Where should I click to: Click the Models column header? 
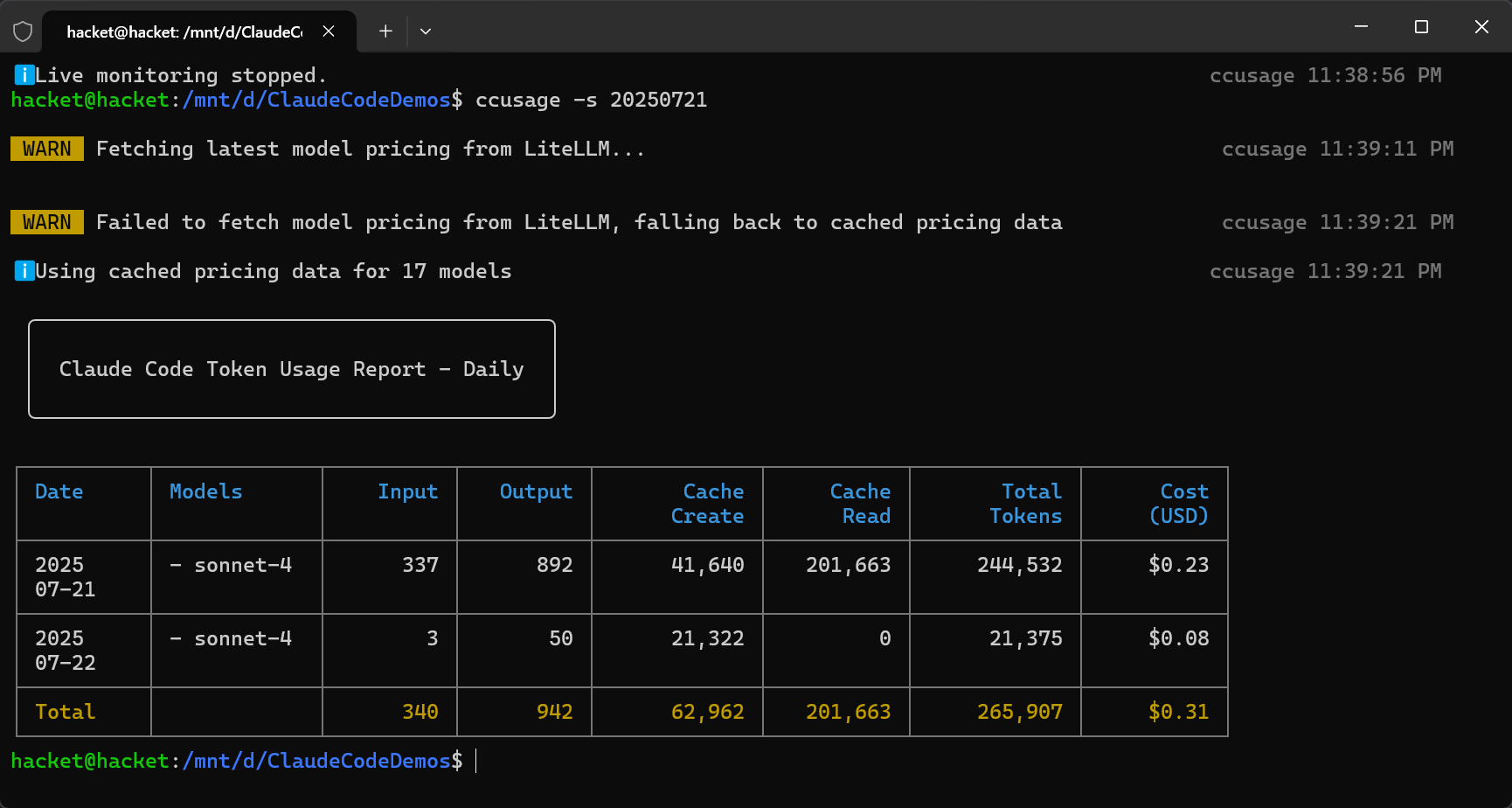[x=206, y=491]
